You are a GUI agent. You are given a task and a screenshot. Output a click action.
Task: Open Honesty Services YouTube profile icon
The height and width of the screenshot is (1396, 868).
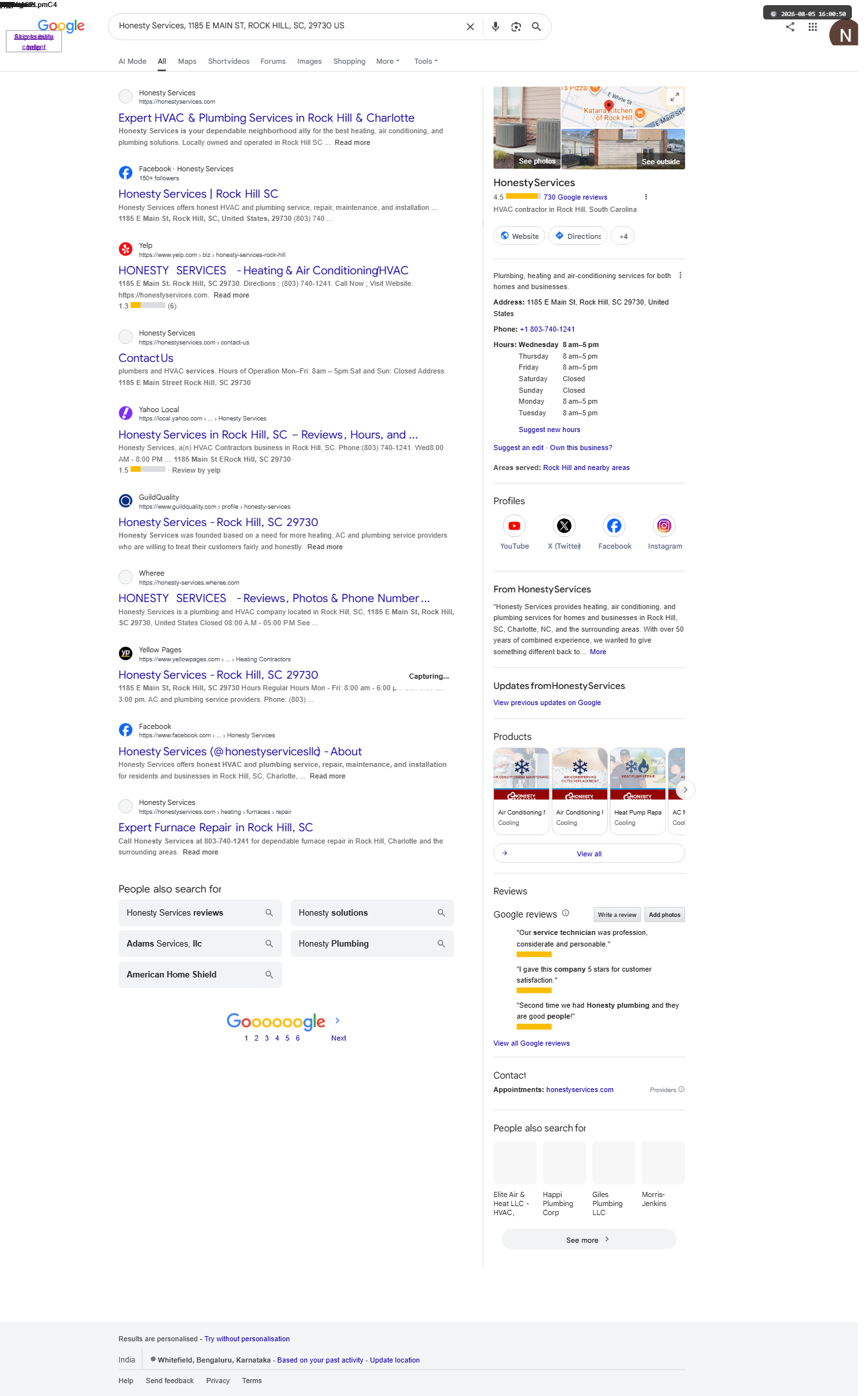[514, 526]
